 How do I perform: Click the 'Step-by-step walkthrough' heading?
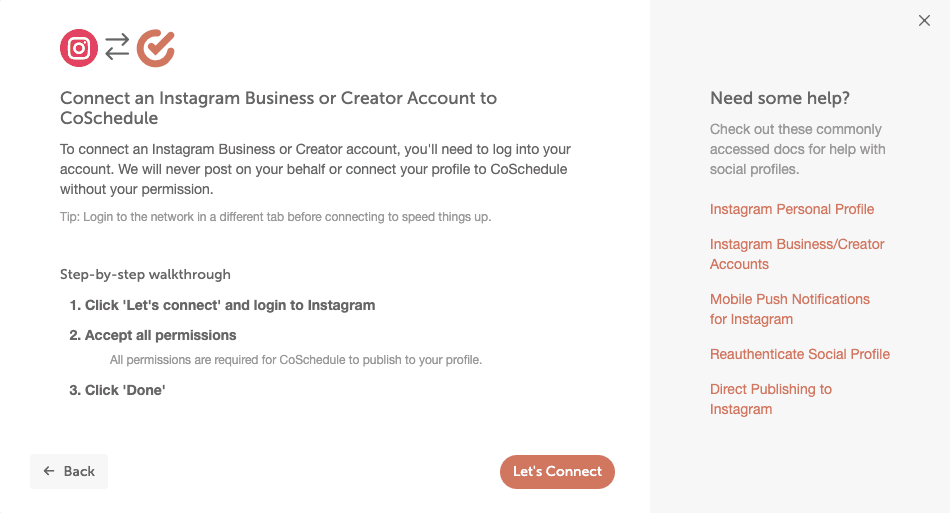tap(145, 274)
